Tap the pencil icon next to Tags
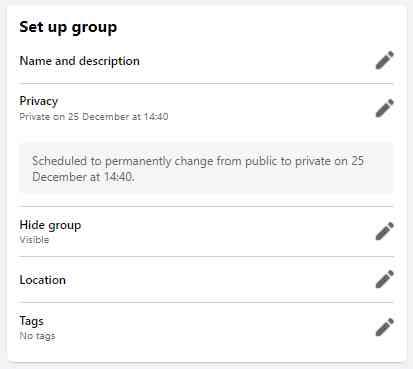 coord(385,327)
